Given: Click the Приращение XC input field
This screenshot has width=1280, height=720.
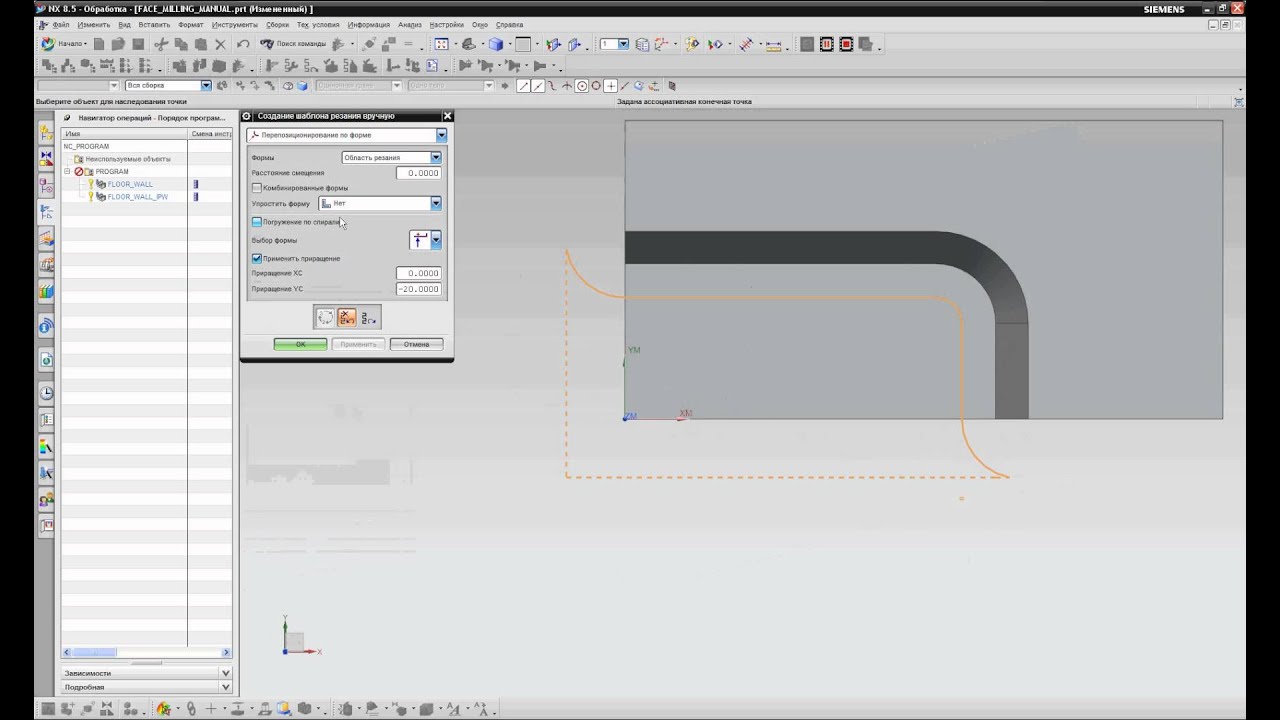Looking at the screenshot, I should click(418, 273).
